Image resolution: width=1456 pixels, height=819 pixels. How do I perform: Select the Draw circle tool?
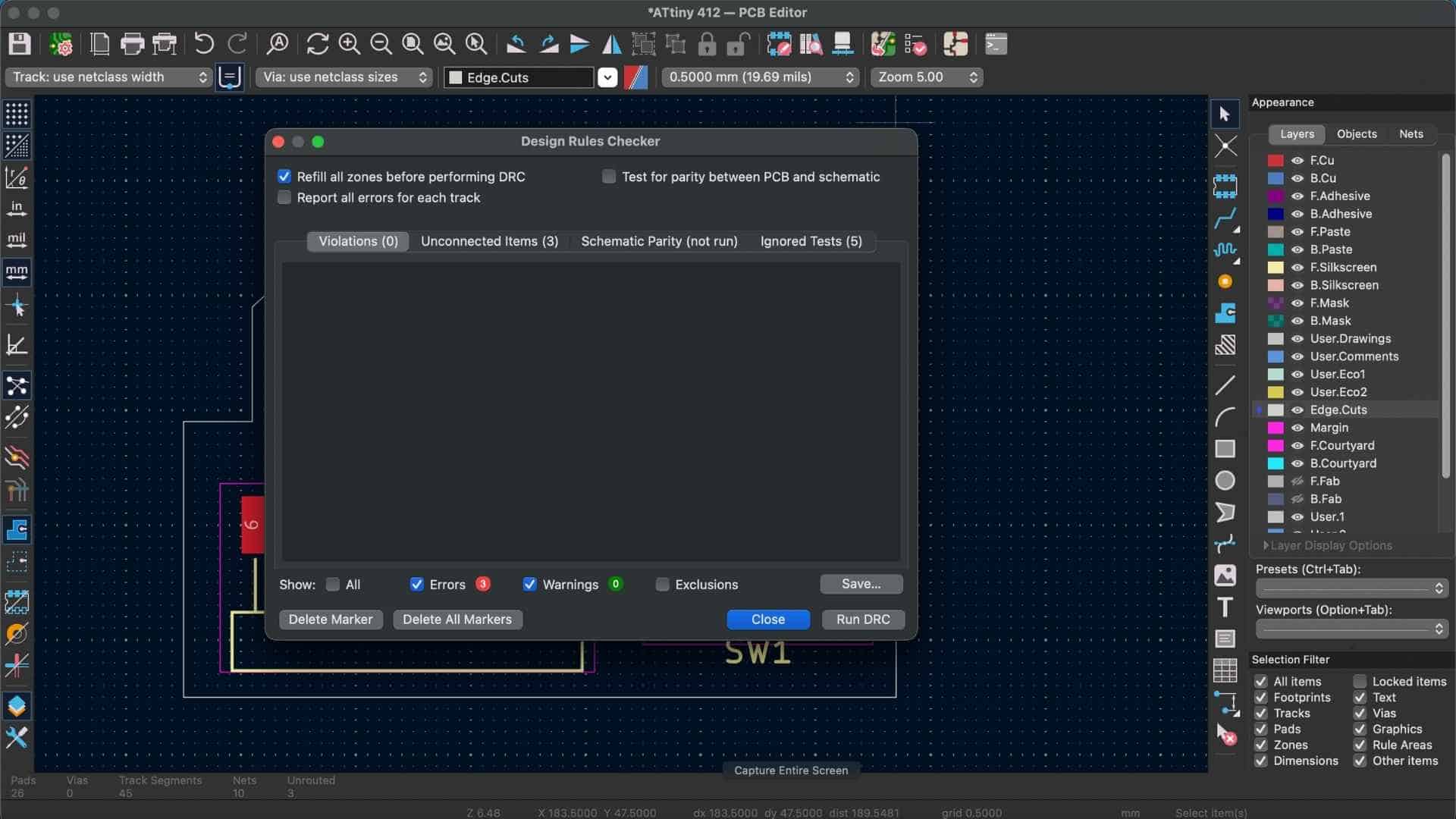click(x=1225, y=481)
